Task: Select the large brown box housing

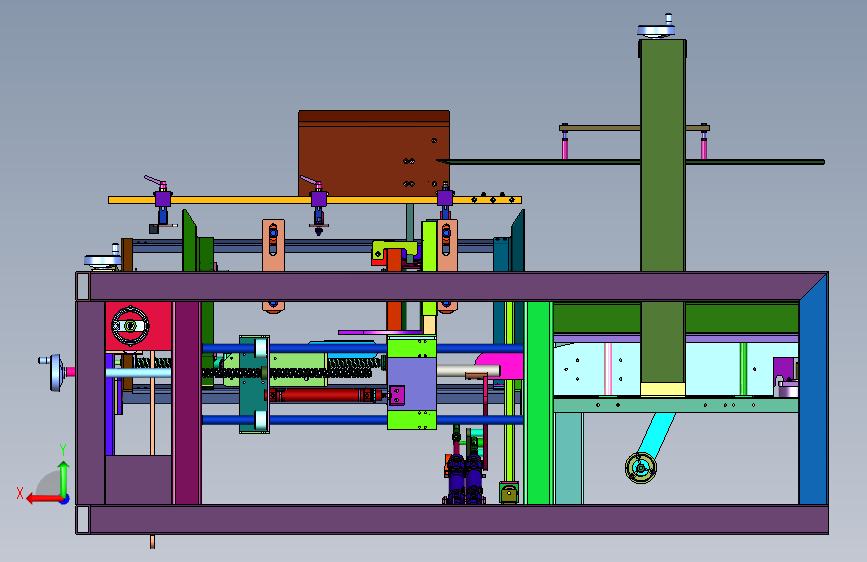Action: pyautogui.click(x=374, y=153)
